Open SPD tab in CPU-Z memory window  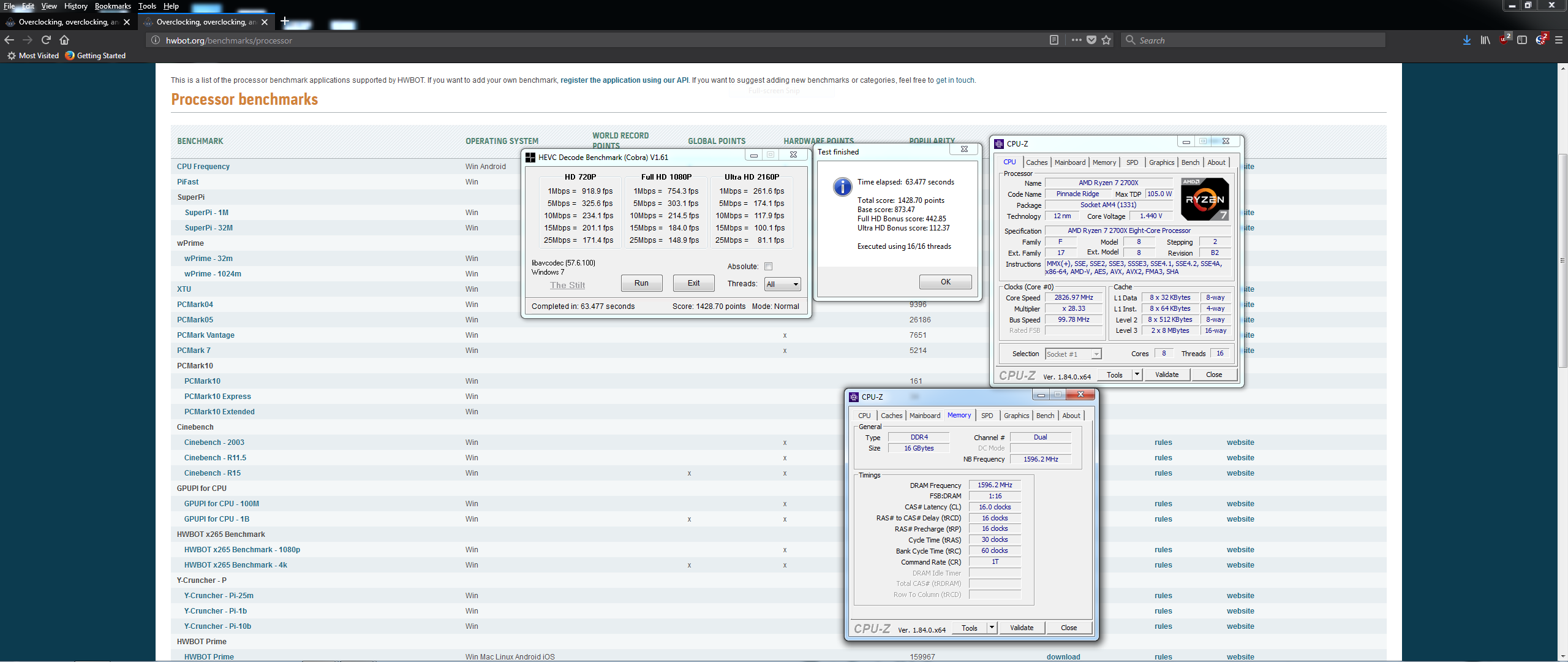(987, 416)
